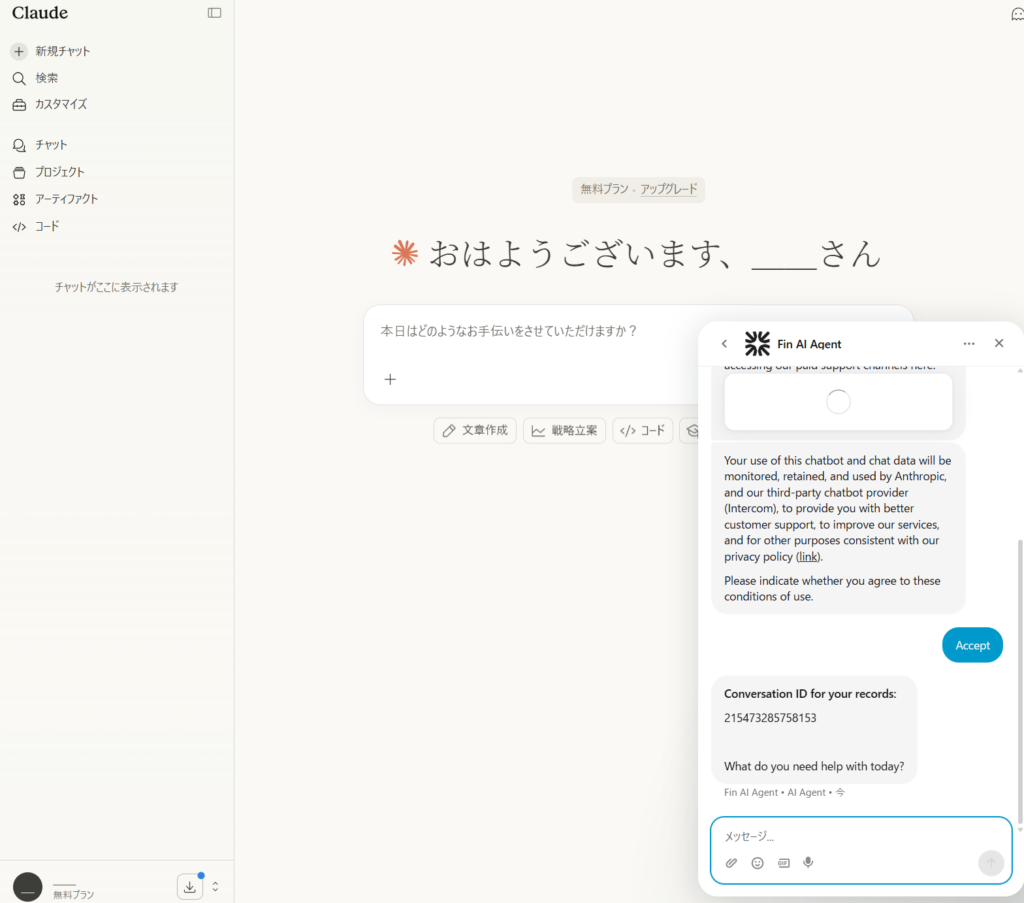Viewport: 1024px width, 903px height.
Task: Click the Accept button in the chat
Action: point(972,645)
